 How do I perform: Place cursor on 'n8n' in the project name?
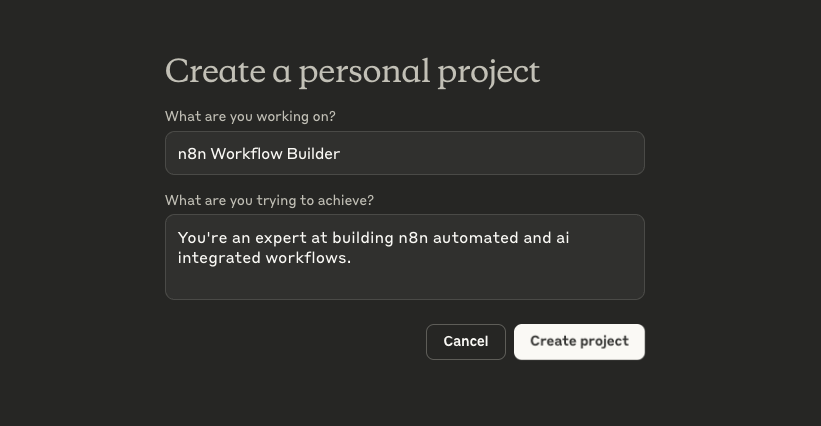pyautogui.click(x=192, y=154)
